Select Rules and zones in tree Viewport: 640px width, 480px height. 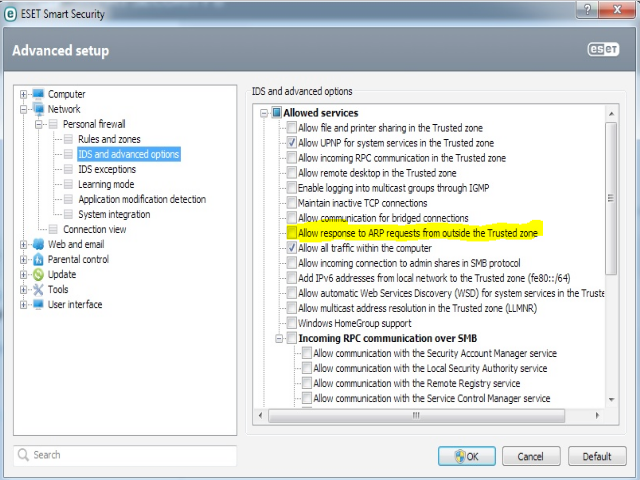tap(109, 139)
